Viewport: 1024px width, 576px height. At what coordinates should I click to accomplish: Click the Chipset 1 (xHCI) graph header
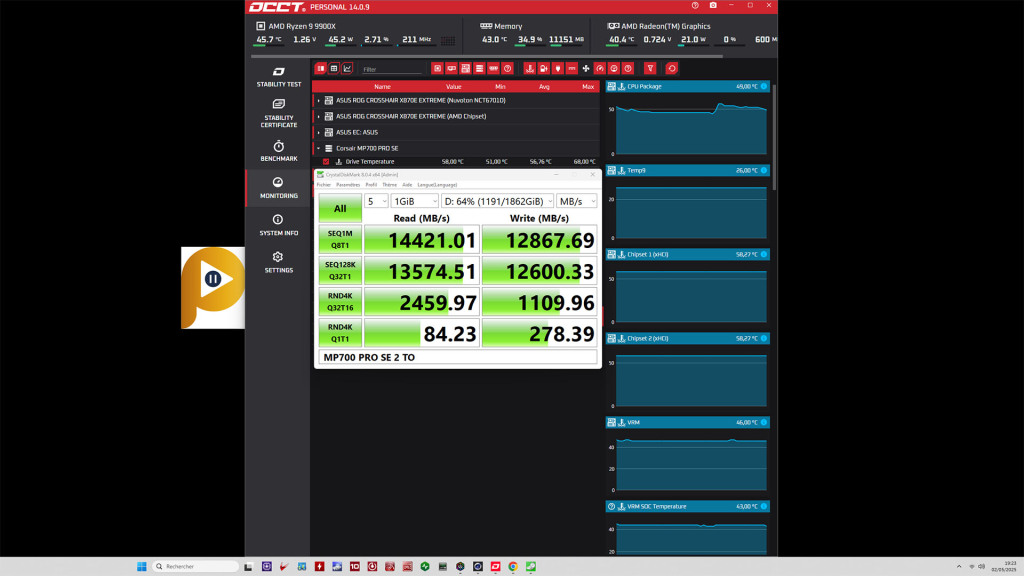point(687,255)
